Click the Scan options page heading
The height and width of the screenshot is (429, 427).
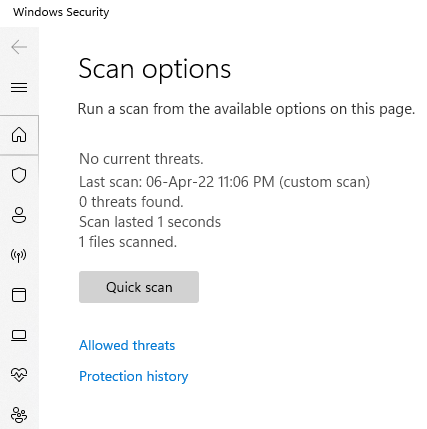[155, 69]
